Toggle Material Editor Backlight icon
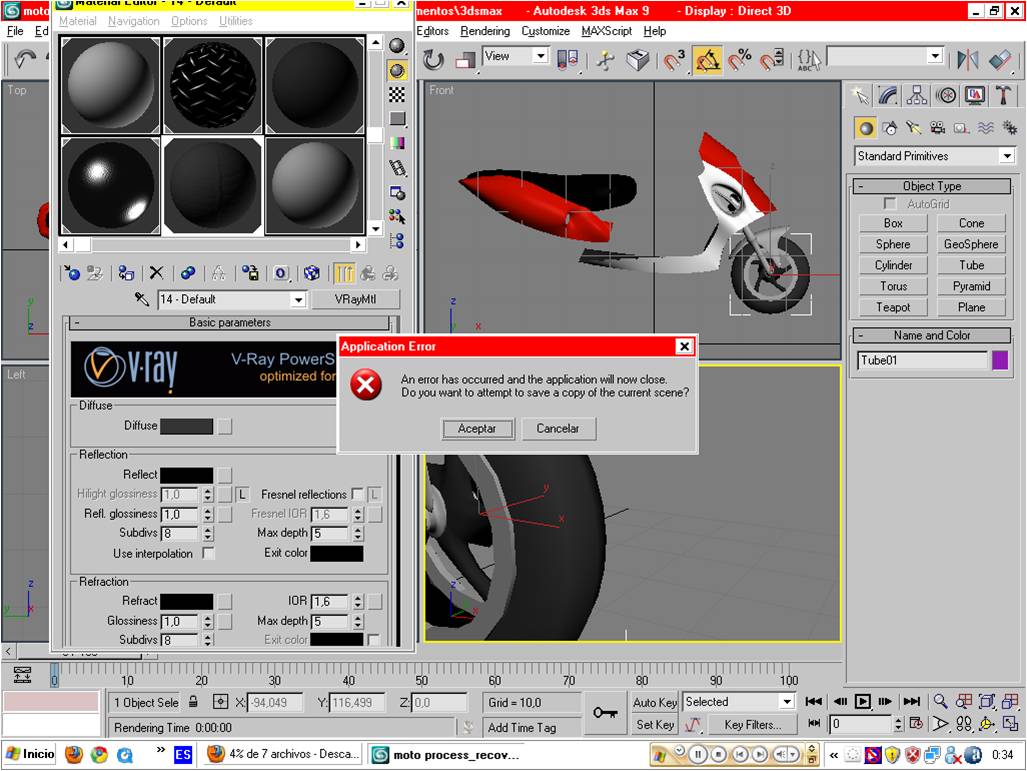This screenshot has width=1027, height=771. point(397,70)
